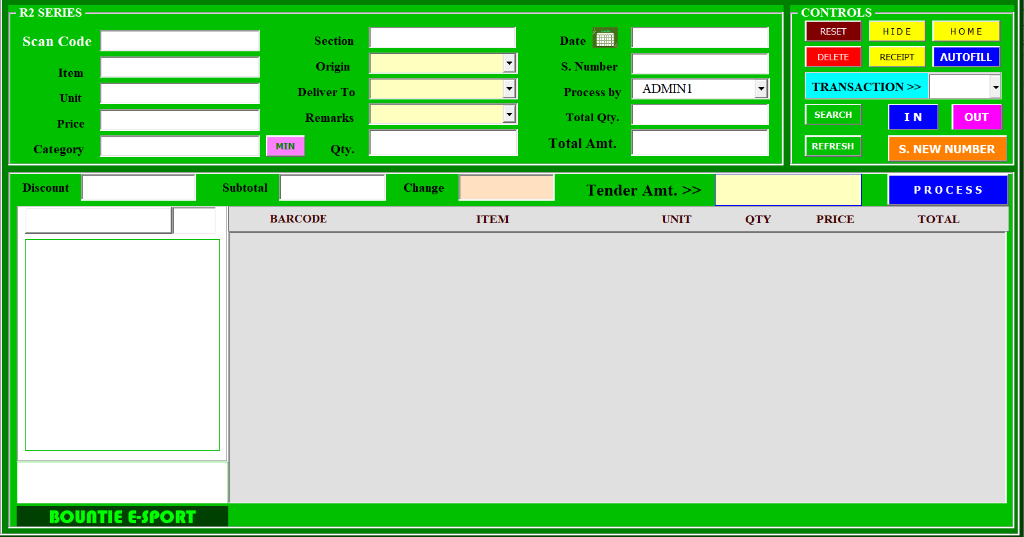Click the ITEM column header
Viewport: 1024px width, 537px height.
[492, 219]
